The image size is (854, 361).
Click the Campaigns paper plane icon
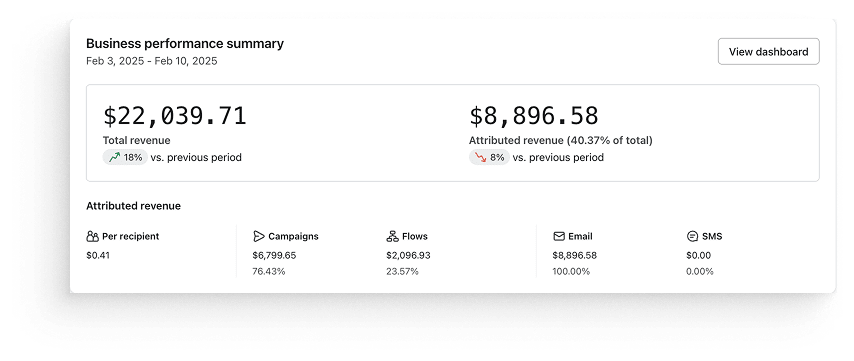click(x=259, y=236)
